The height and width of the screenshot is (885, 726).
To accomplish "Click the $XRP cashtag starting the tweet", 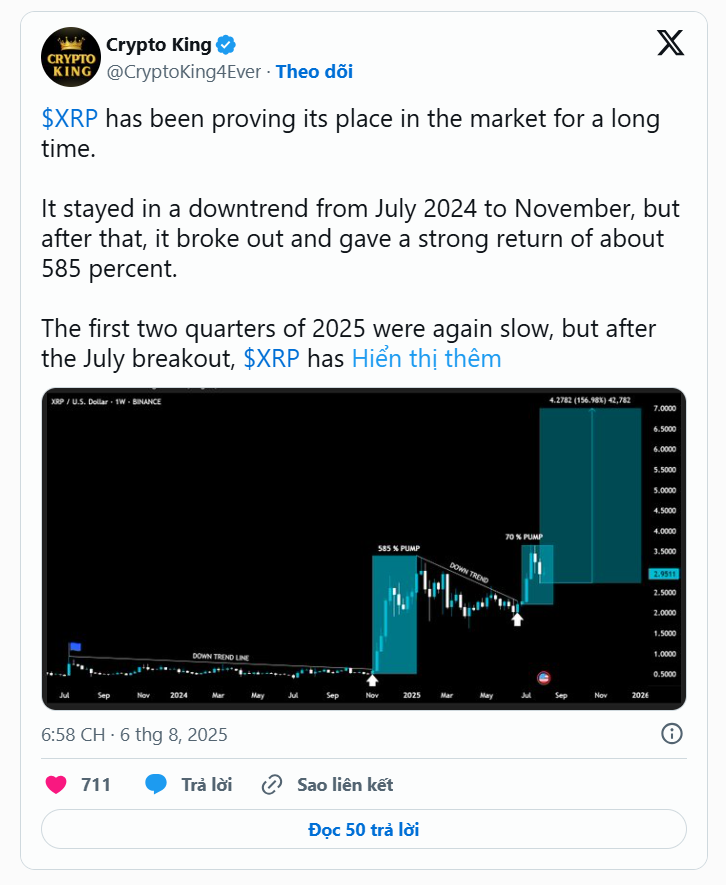I will click(x=70, y=120).
